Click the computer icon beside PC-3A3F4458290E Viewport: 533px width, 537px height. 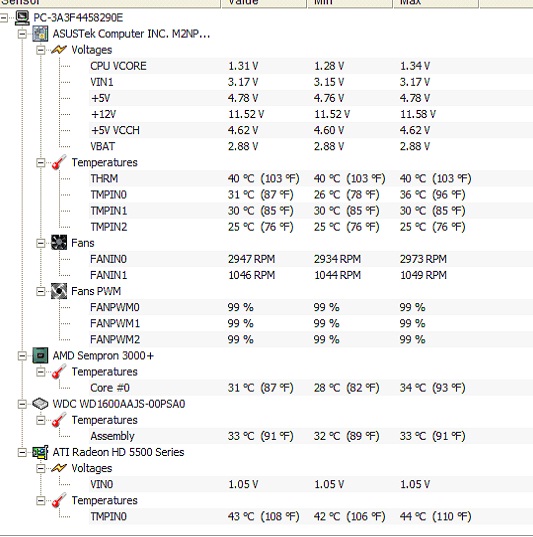[x=22, y=18]
